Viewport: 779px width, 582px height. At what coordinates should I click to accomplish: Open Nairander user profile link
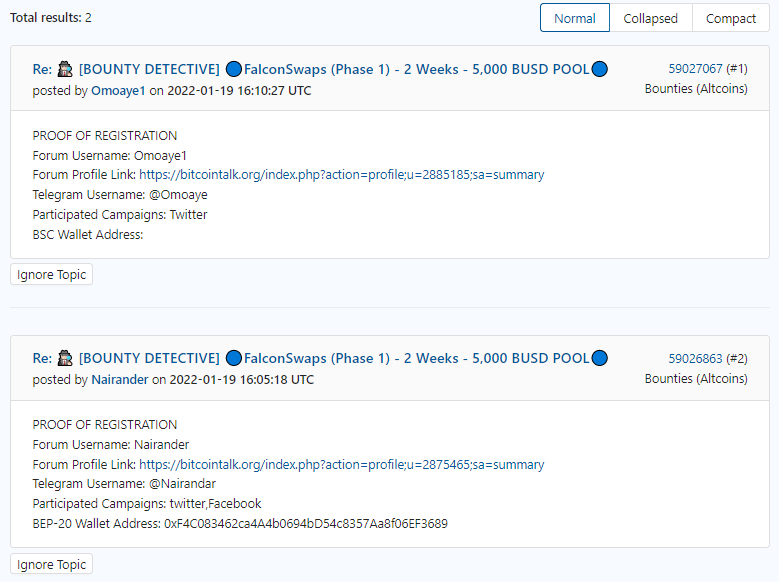pos(120,380)
